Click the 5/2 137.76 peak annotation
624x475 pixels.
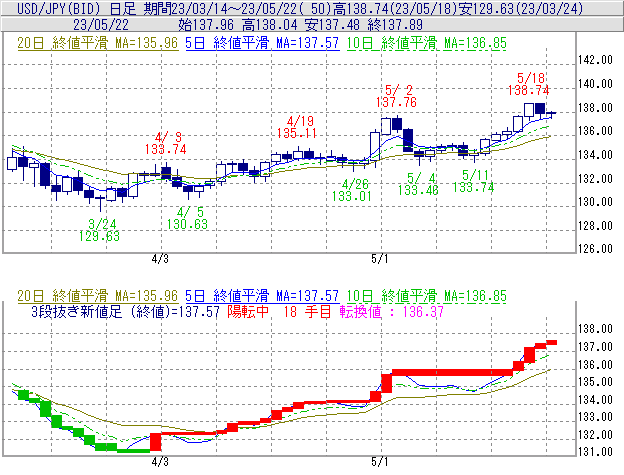tap(396, 96)
